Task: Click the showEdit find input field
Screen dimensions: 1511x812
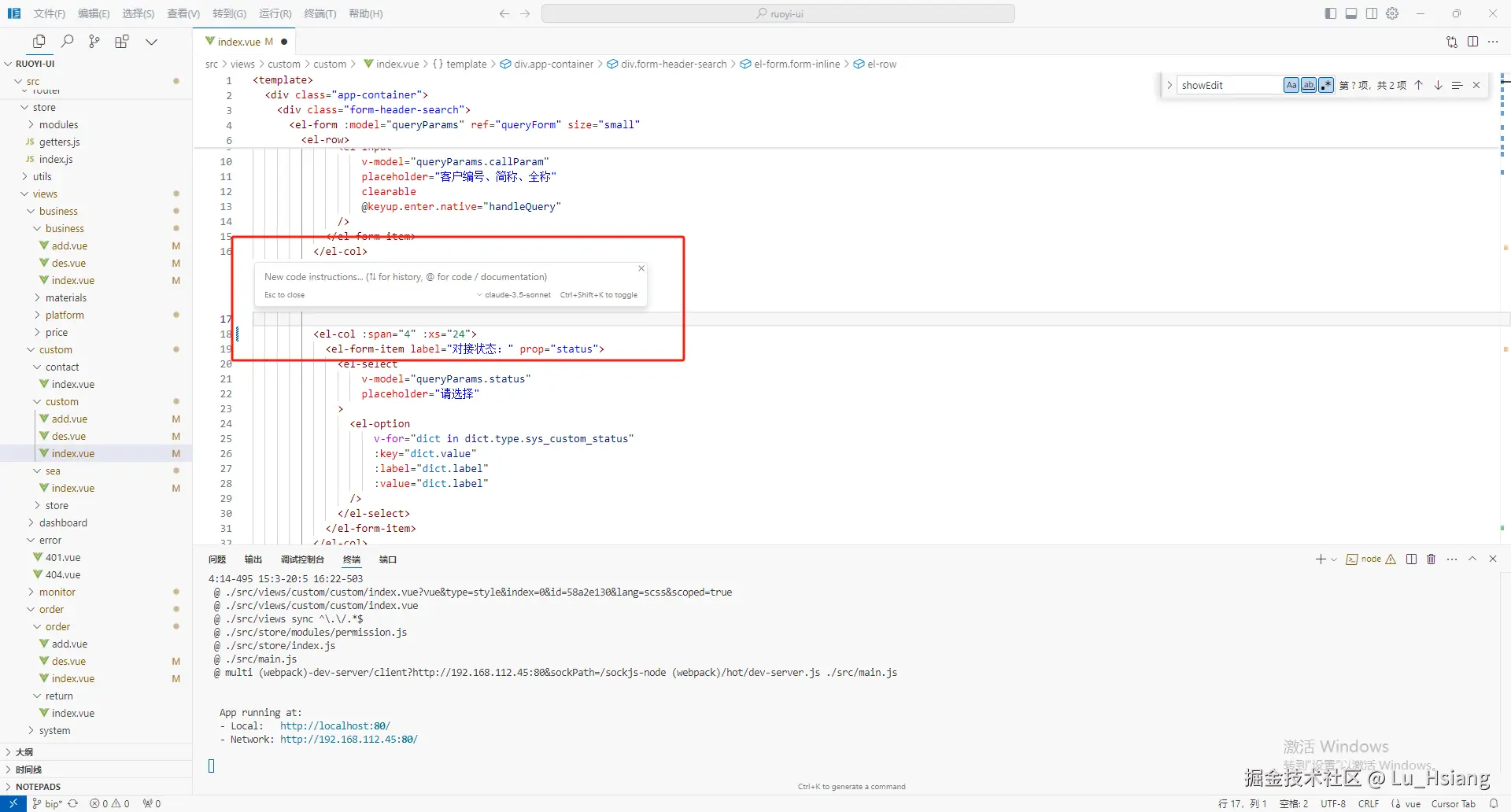Action: click(1228, 85)
